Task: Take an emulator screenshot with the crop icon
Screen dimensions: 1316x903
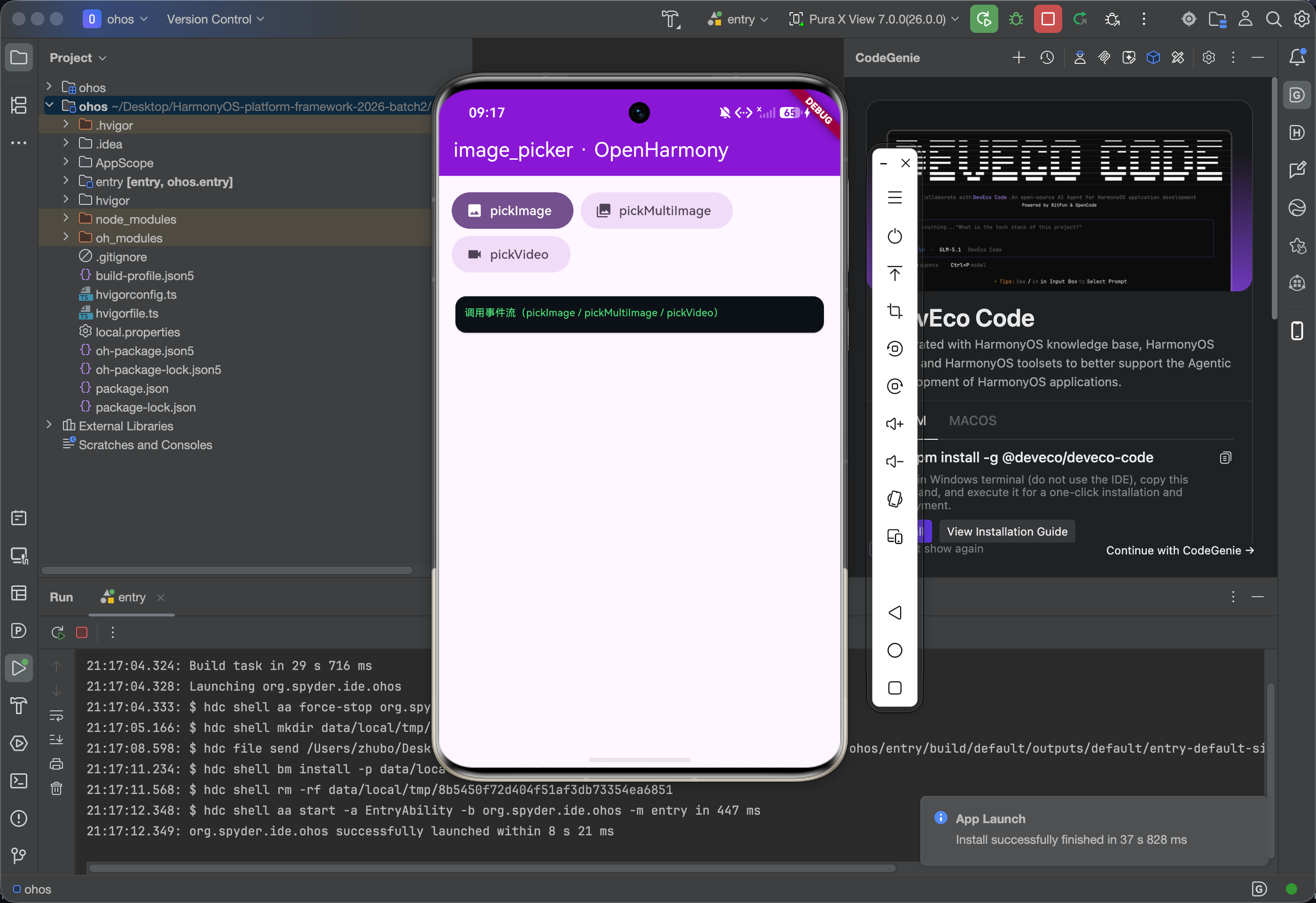Action: (x=895, y=311)
